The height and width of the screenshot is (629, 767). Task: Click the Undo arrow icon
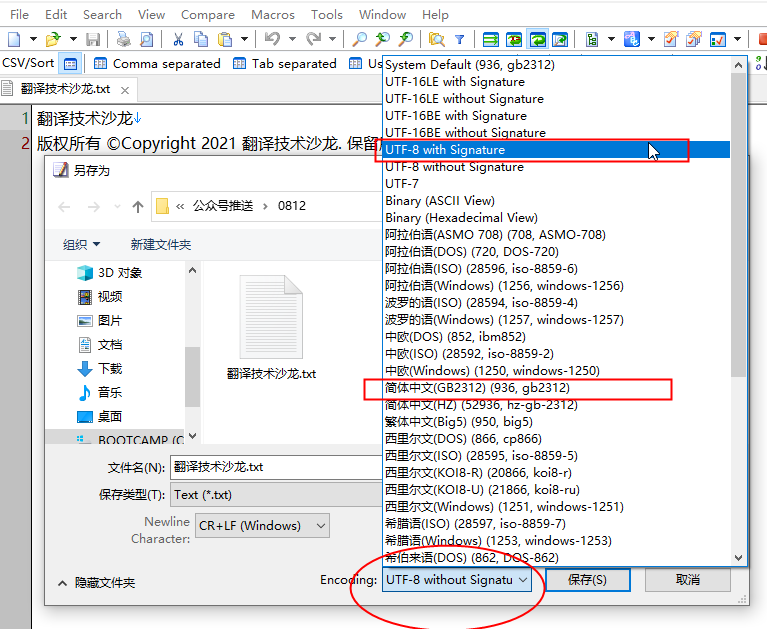click(x=272, y=39)
